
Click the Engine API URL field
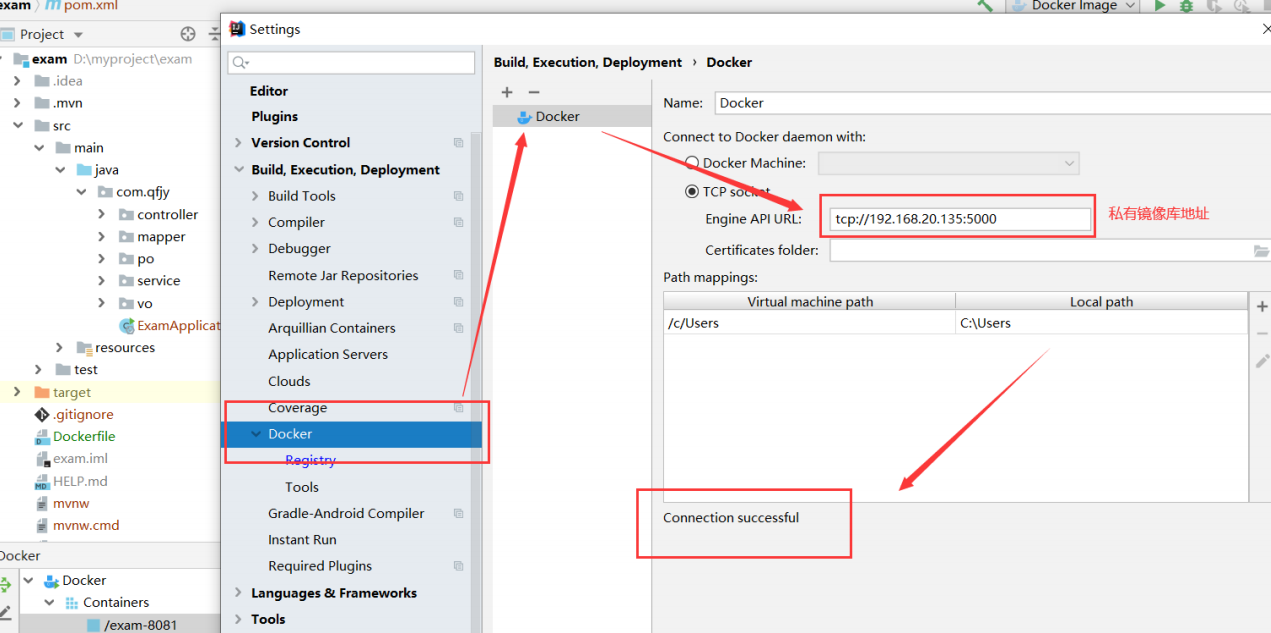960,219
